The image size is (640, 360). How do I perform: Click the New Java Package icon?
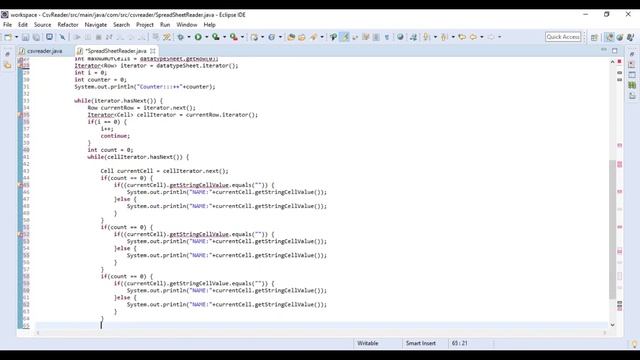pos(254,37)
